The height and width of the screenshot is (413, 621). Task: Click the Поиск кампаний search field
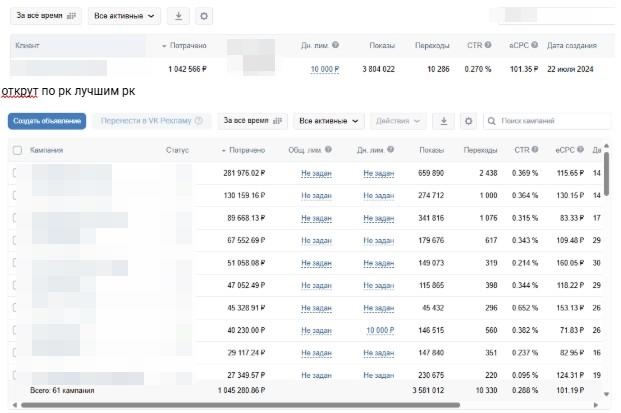(547, 121)
